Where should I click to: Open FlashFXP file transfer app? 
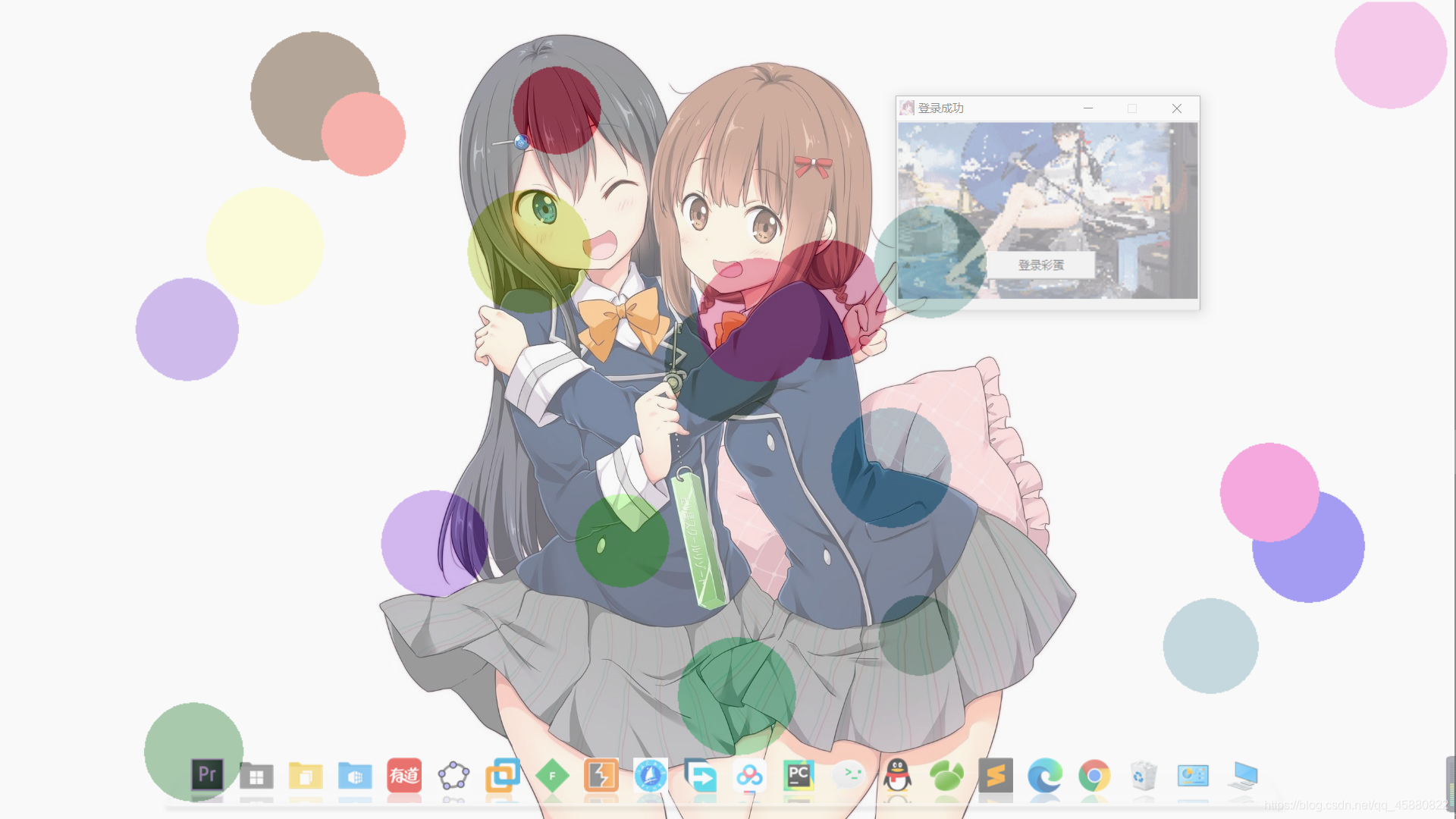(x=601, y=777)
